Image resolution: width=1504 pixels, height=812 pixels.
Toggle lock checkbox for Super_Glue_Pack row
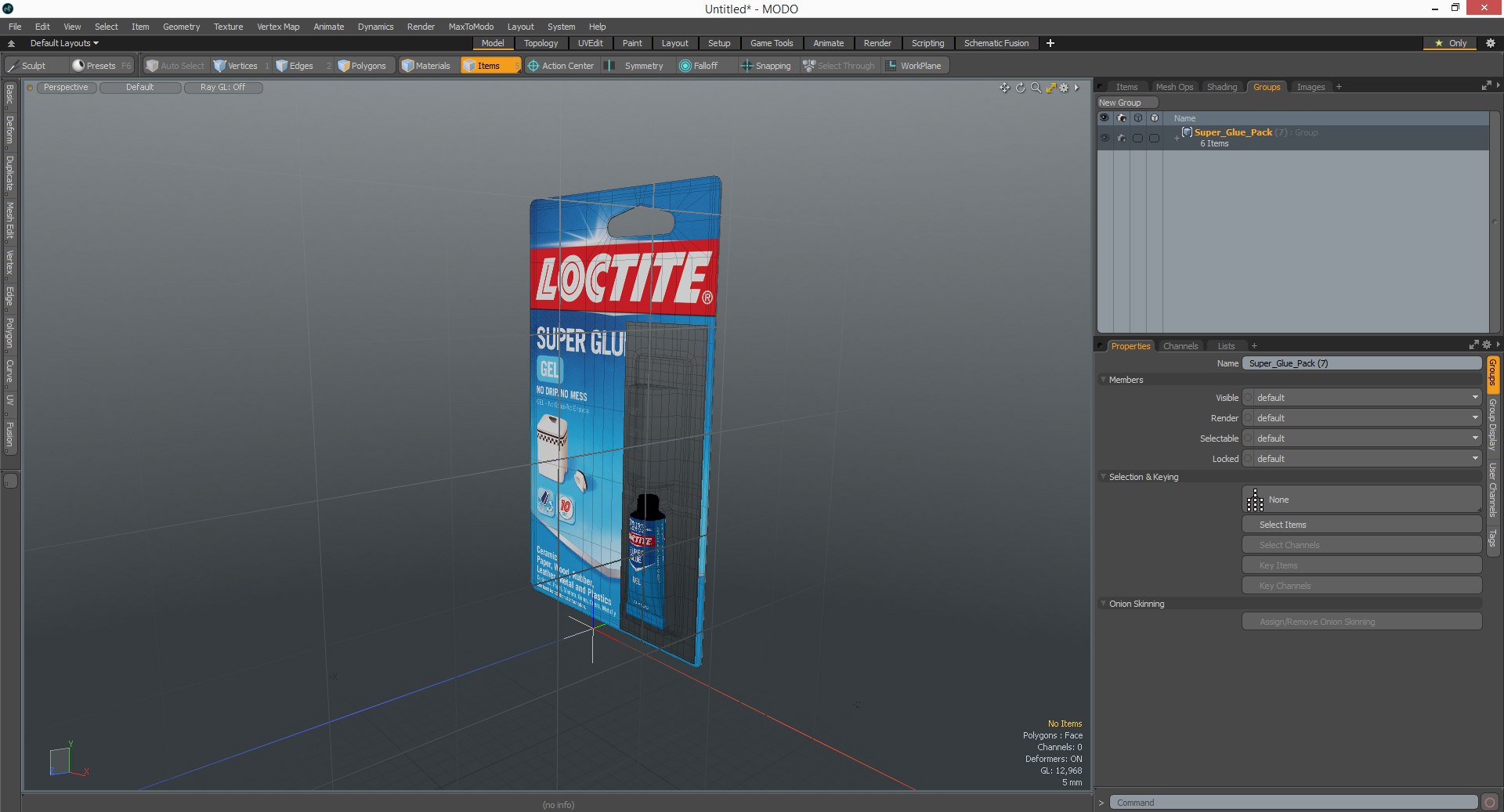pyautogui.click(x=1154, y=138)
